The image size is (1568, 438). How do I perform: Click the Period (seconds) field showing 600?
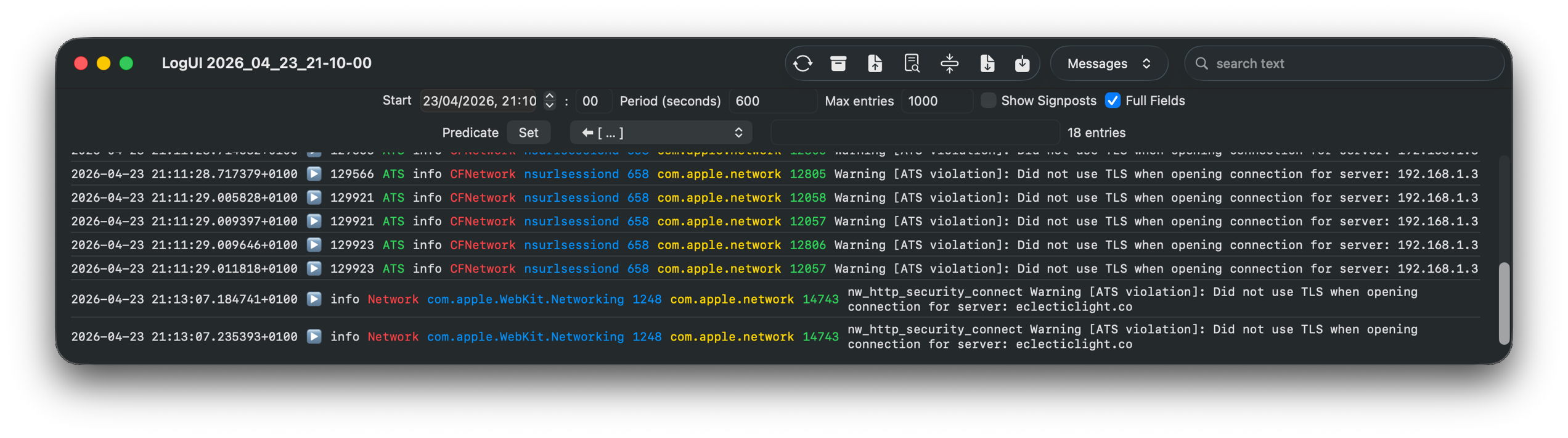point(772,101)
